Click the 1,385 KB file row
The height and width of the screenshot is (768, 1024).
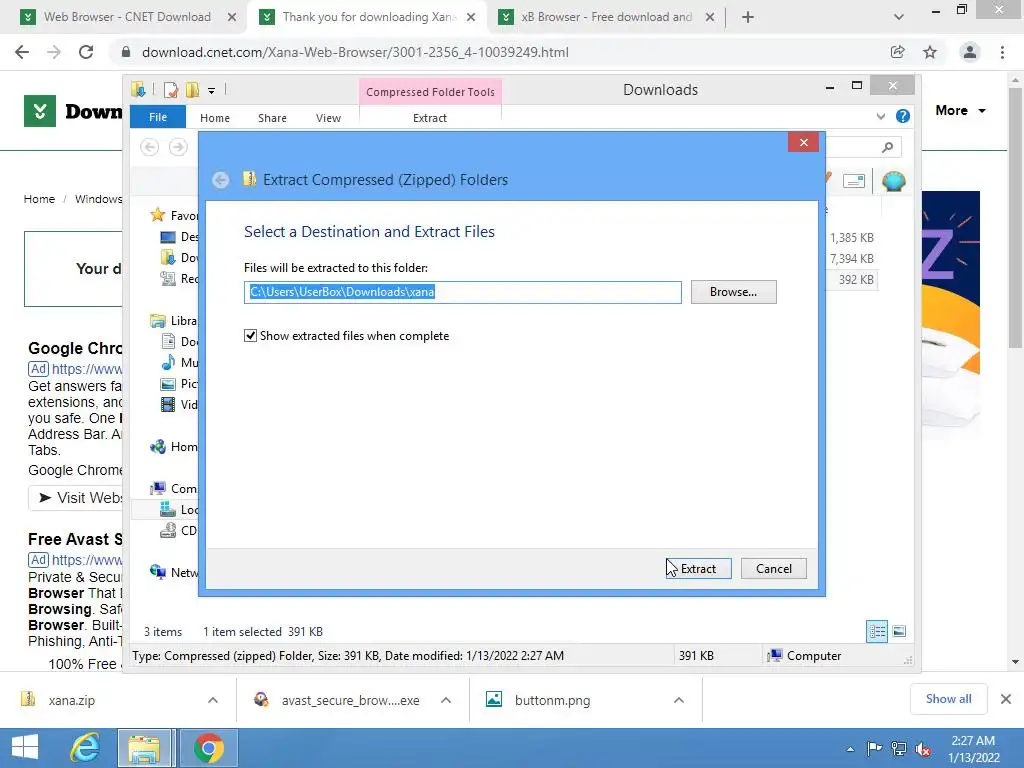coord(852,238)
